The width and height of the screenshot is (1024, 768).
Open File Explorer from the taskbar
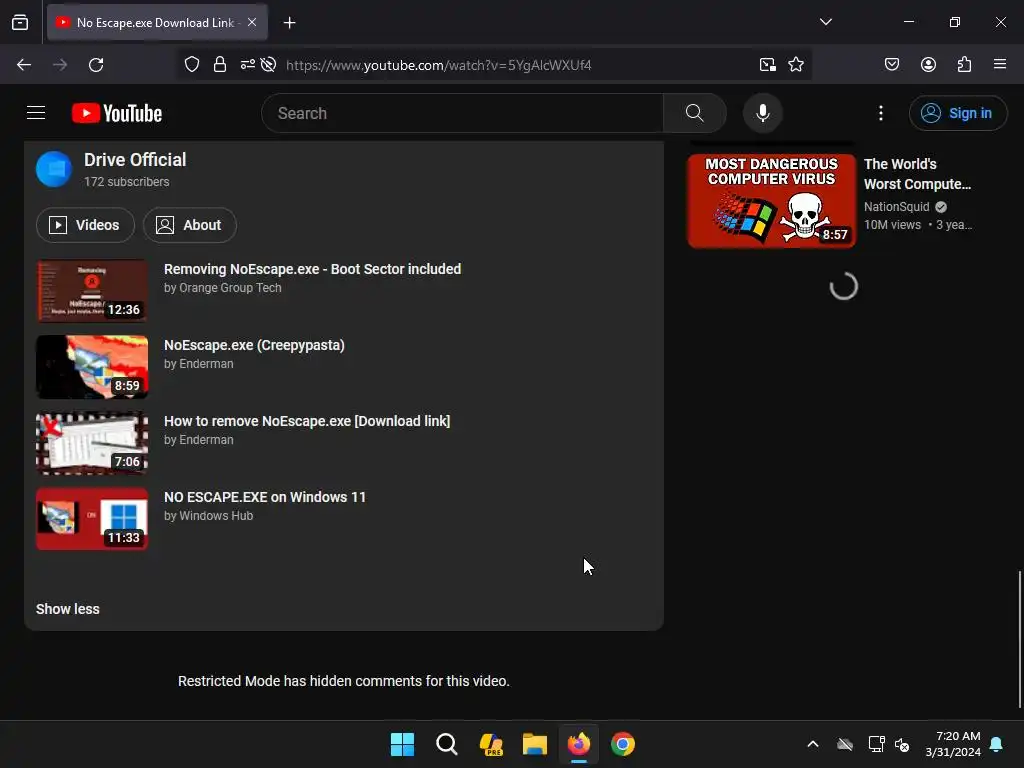[x=535, y=744]
